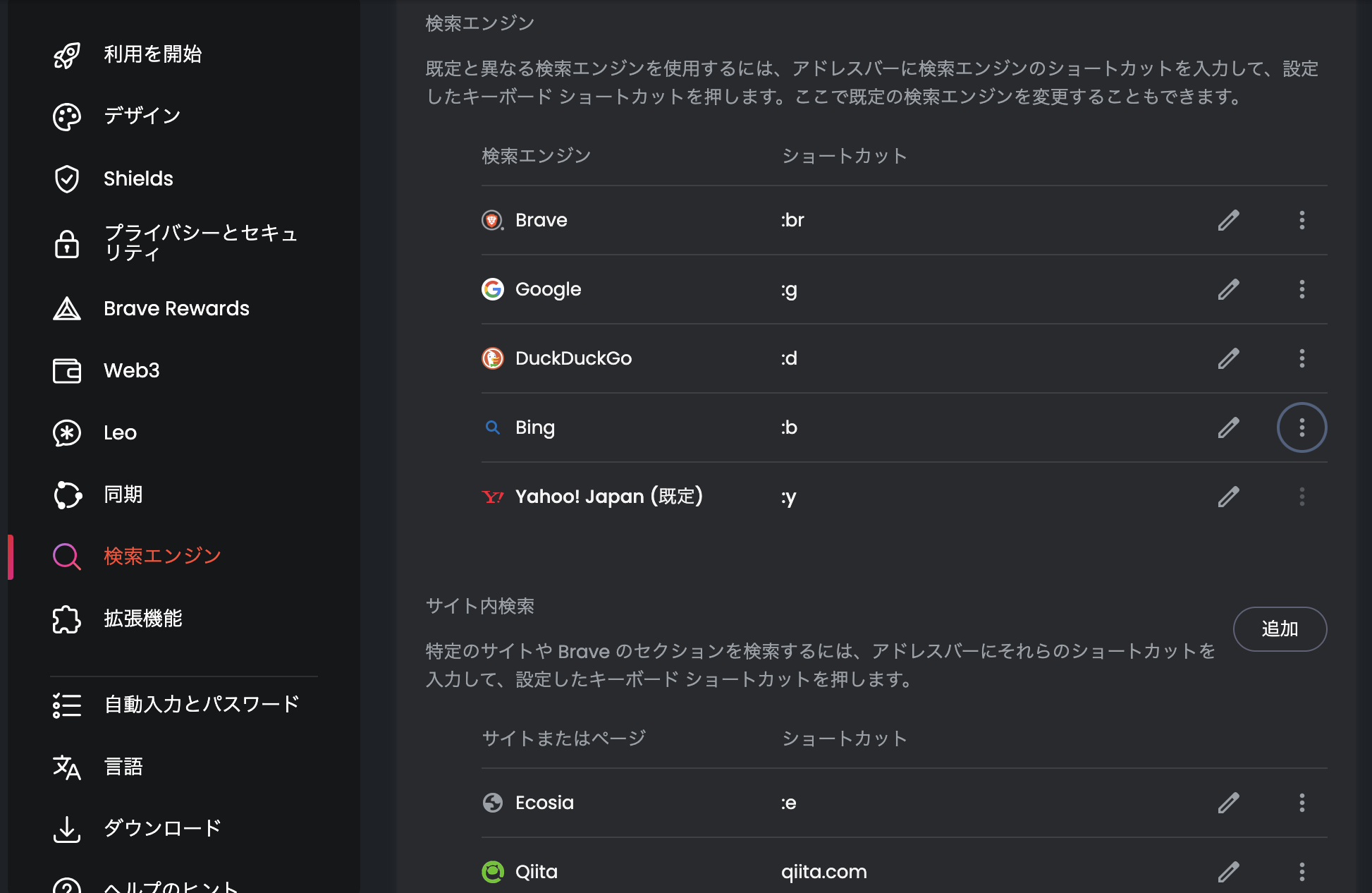Open the focused three-dot menu for Bing
Viewport: 1372px width, 893px height.
tap(1302, 427)
